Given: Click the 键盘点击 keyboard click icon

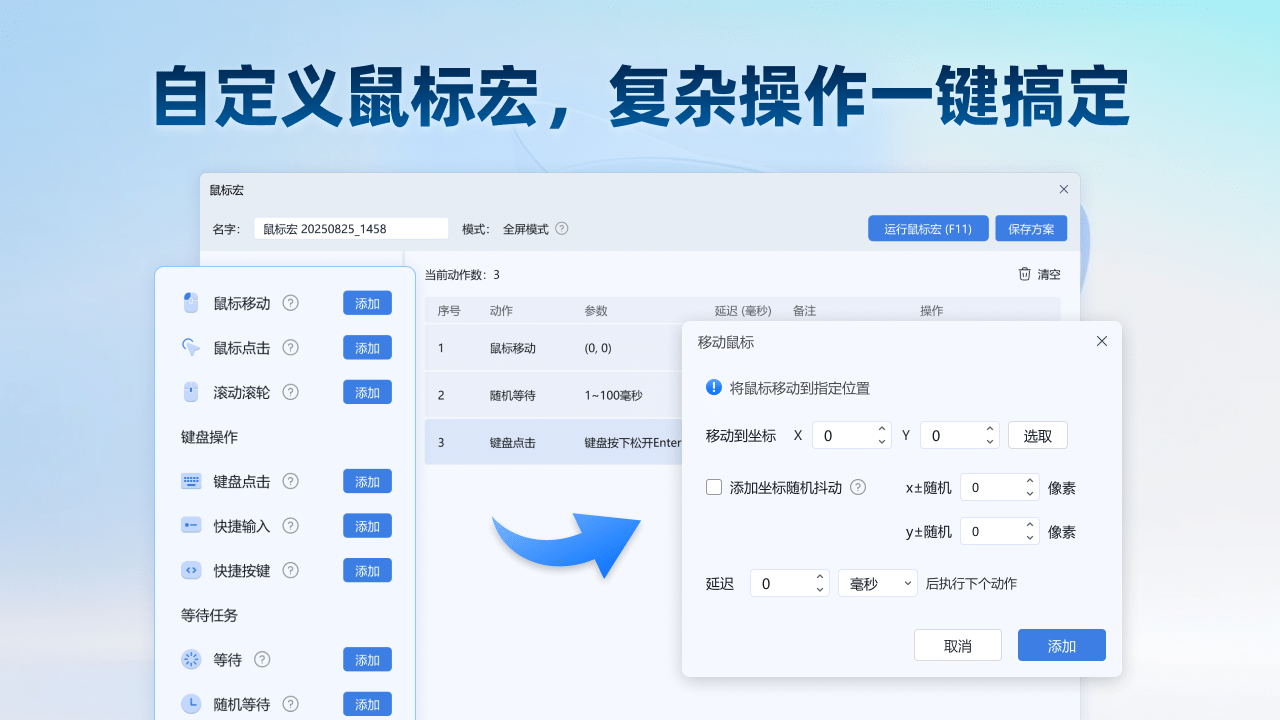Looking at the screenshot, I should (190, 481).
